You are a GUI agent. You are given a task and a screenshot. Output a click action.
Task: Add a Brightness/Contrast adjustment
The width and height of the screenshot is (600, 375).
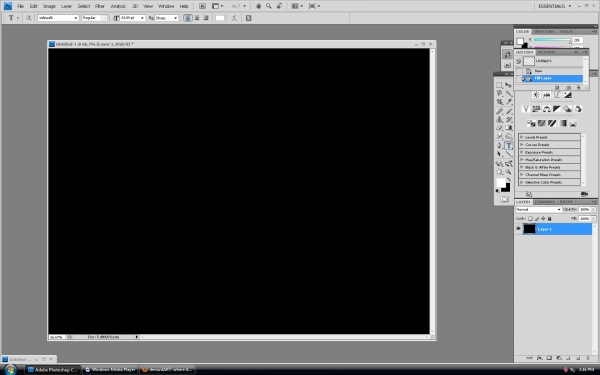(x=536, y=95)
